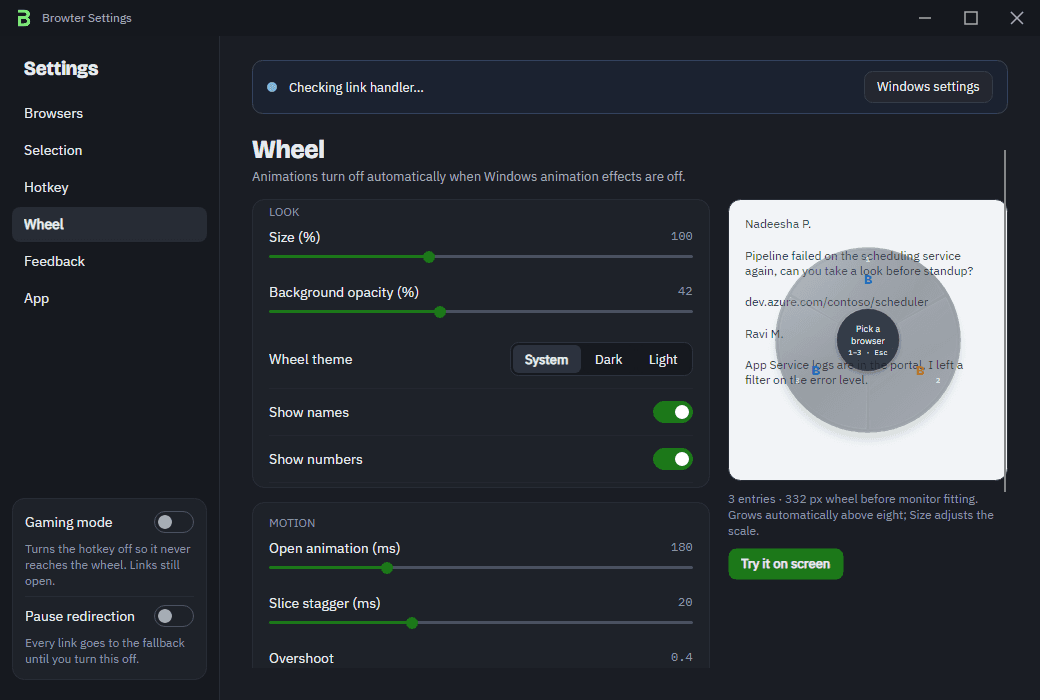1040x700 pixels.
Task: Pick the lower-left blue B wheel slice
Action: [x=816, y=371]
